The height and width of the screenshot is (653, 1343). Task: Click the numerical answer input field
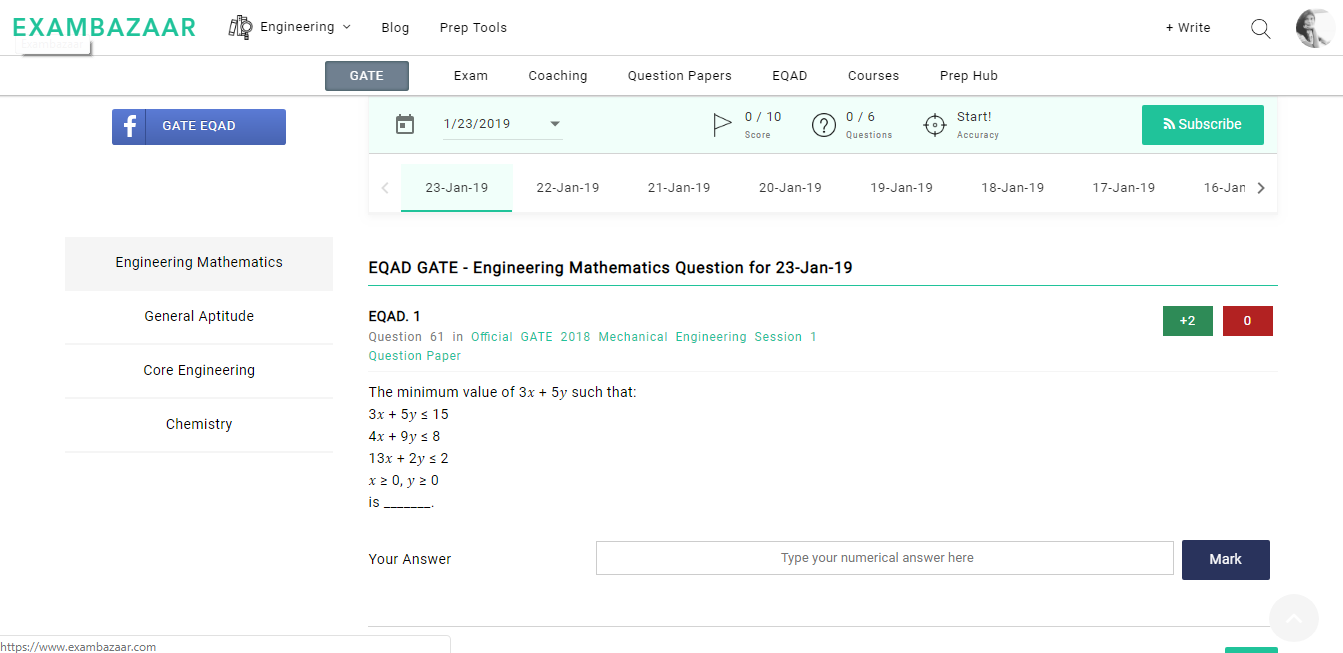[884, 558]
